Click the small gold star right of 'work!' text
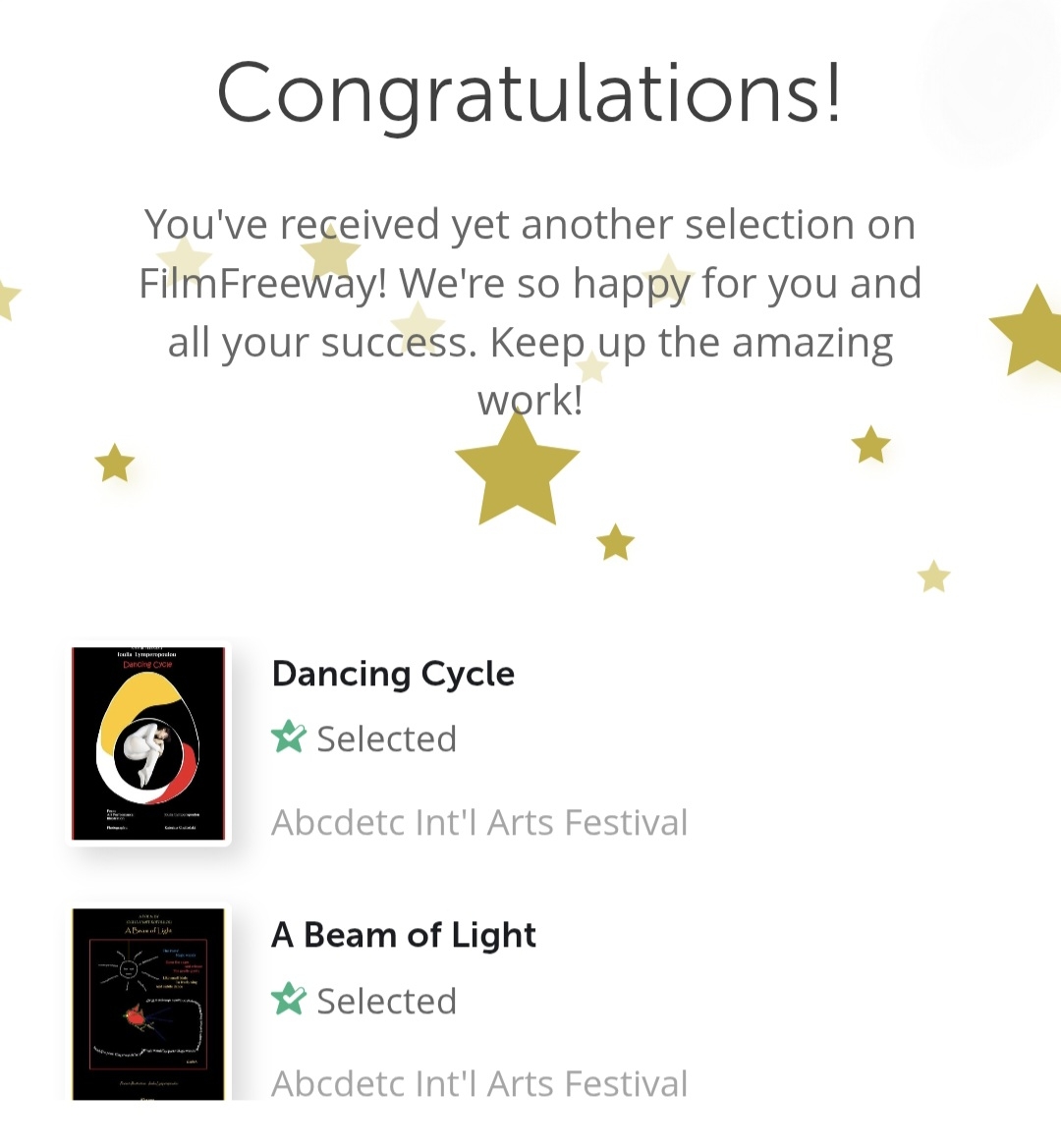Image resolution: width=1061 pixels, height=1148 pixels. pos(870,445)
